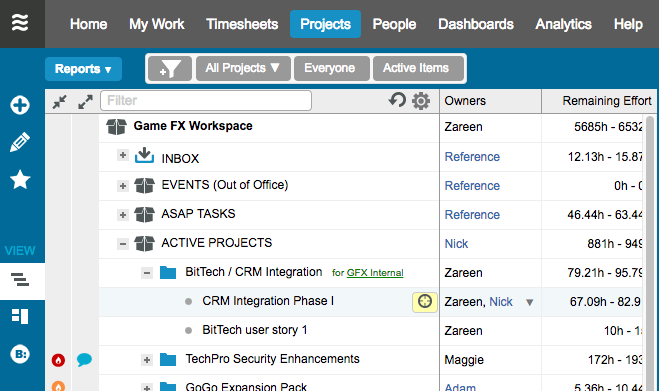Click the yellow target focus icon

[424, 302]
